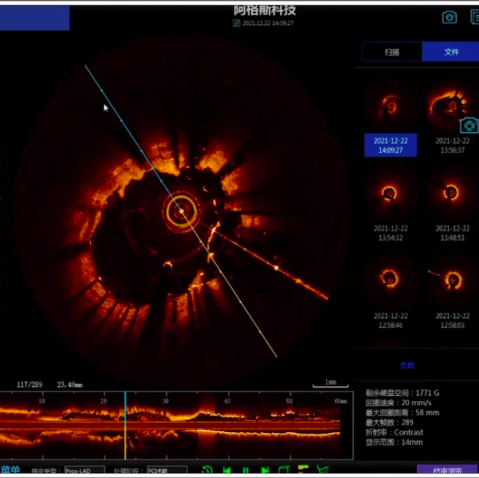Skip to the next frame

265,470
